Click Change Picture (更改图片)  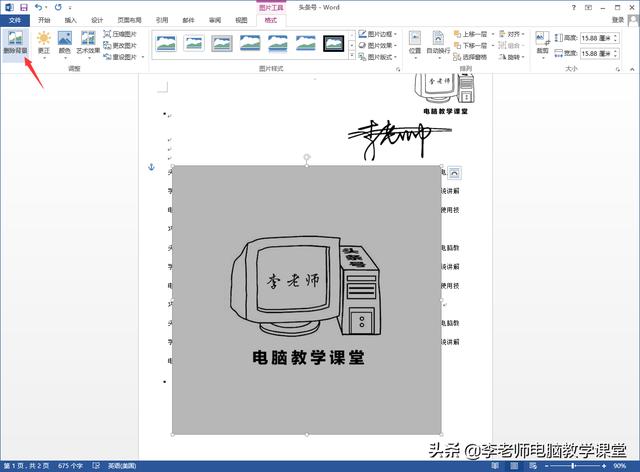120,45
